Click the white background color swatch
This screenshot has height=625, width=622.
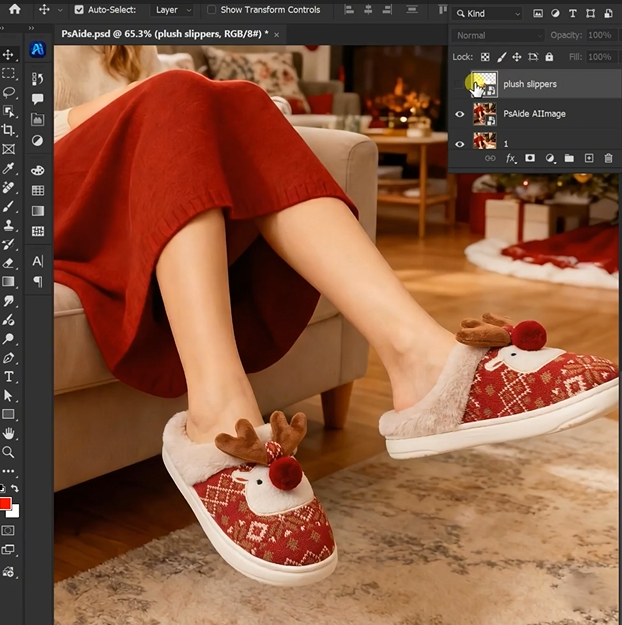coord(15,513)
